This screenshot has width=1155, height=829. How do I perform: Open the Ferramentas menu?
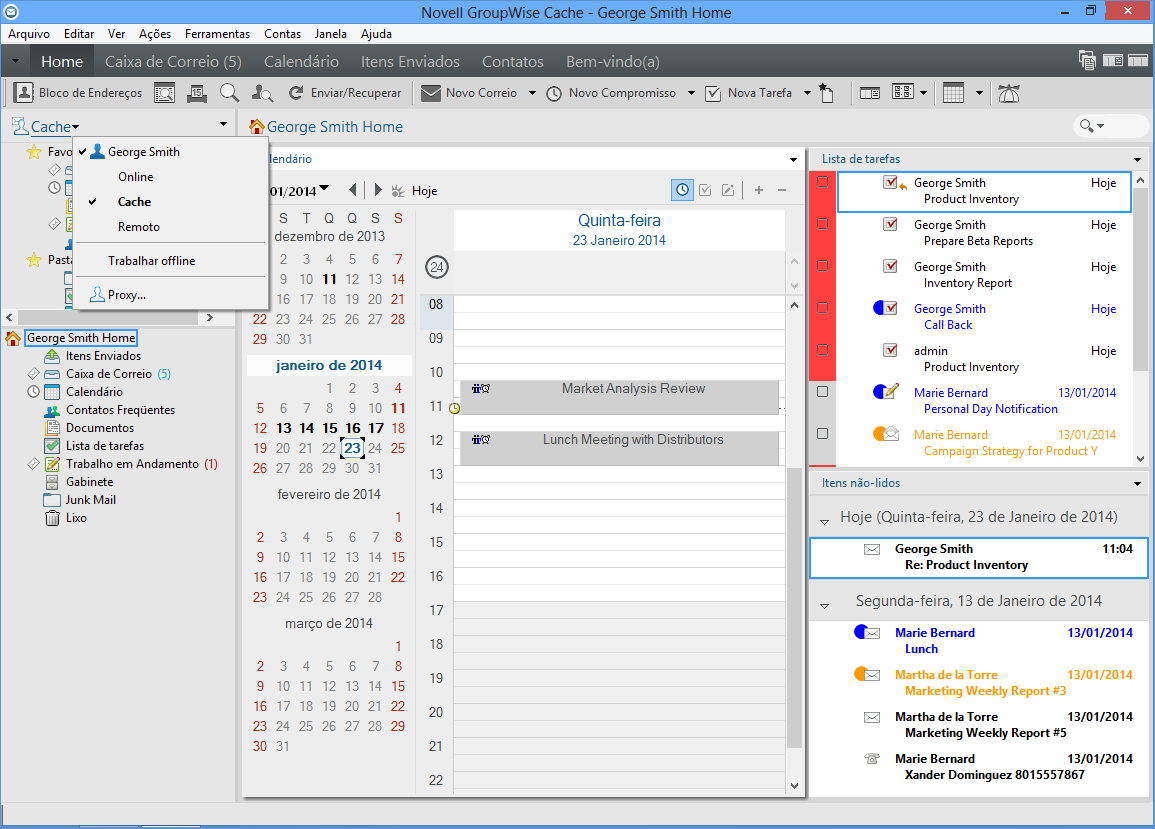click(217, 34)
